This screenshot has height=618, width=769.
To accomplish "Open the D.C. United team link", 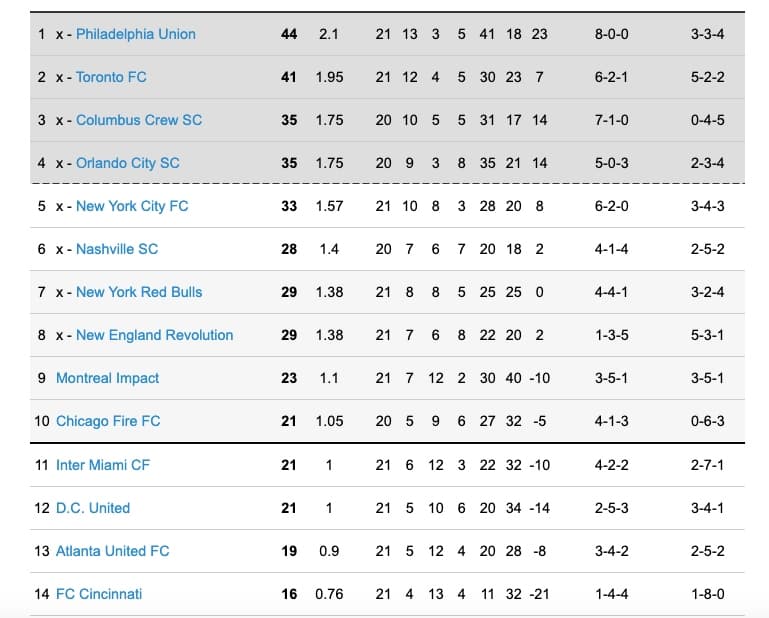I will [93, 508].
